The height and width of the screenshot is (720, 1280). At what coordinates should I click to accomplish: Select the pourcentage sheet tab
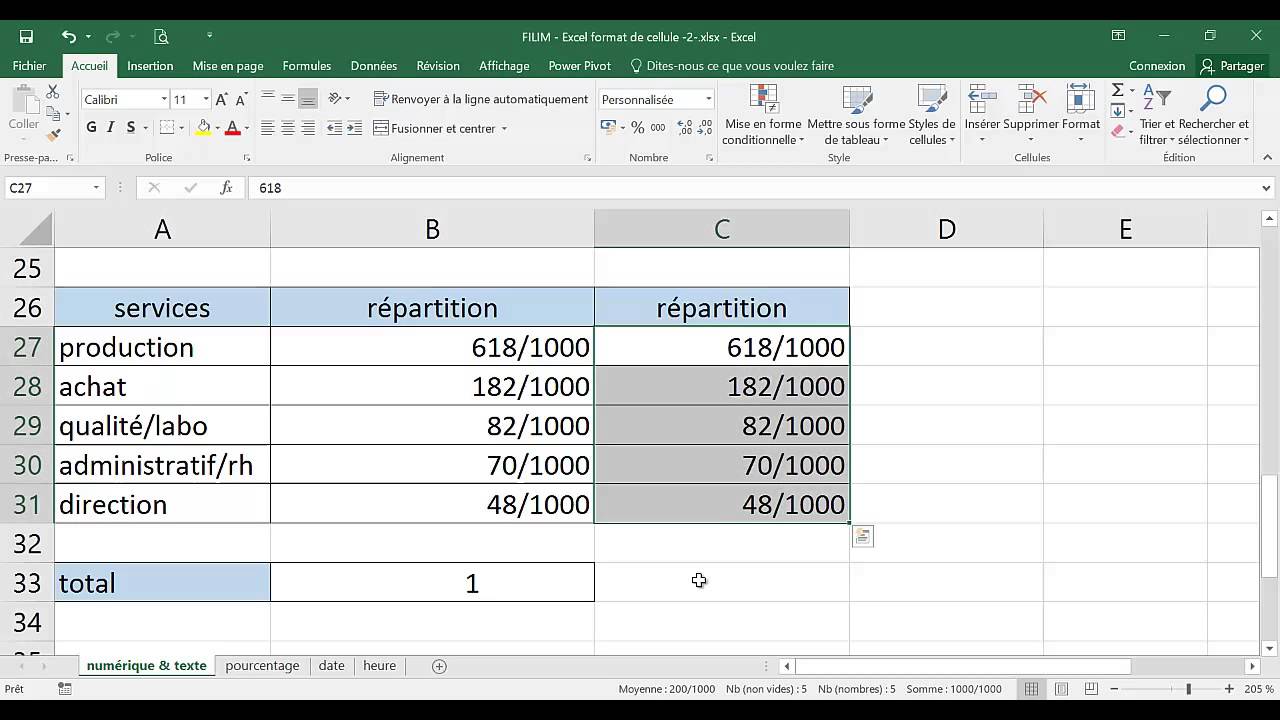262,666
